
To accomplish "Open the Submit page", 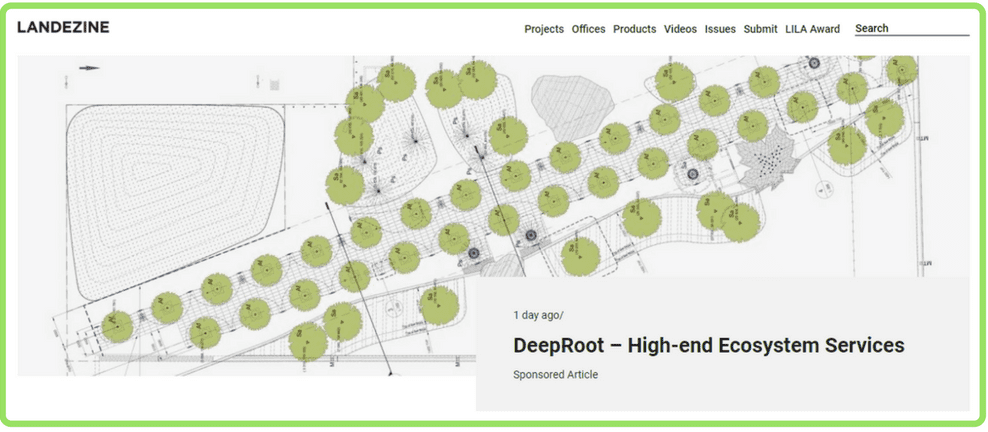I will pyautogui.click(x=760, y=29).
